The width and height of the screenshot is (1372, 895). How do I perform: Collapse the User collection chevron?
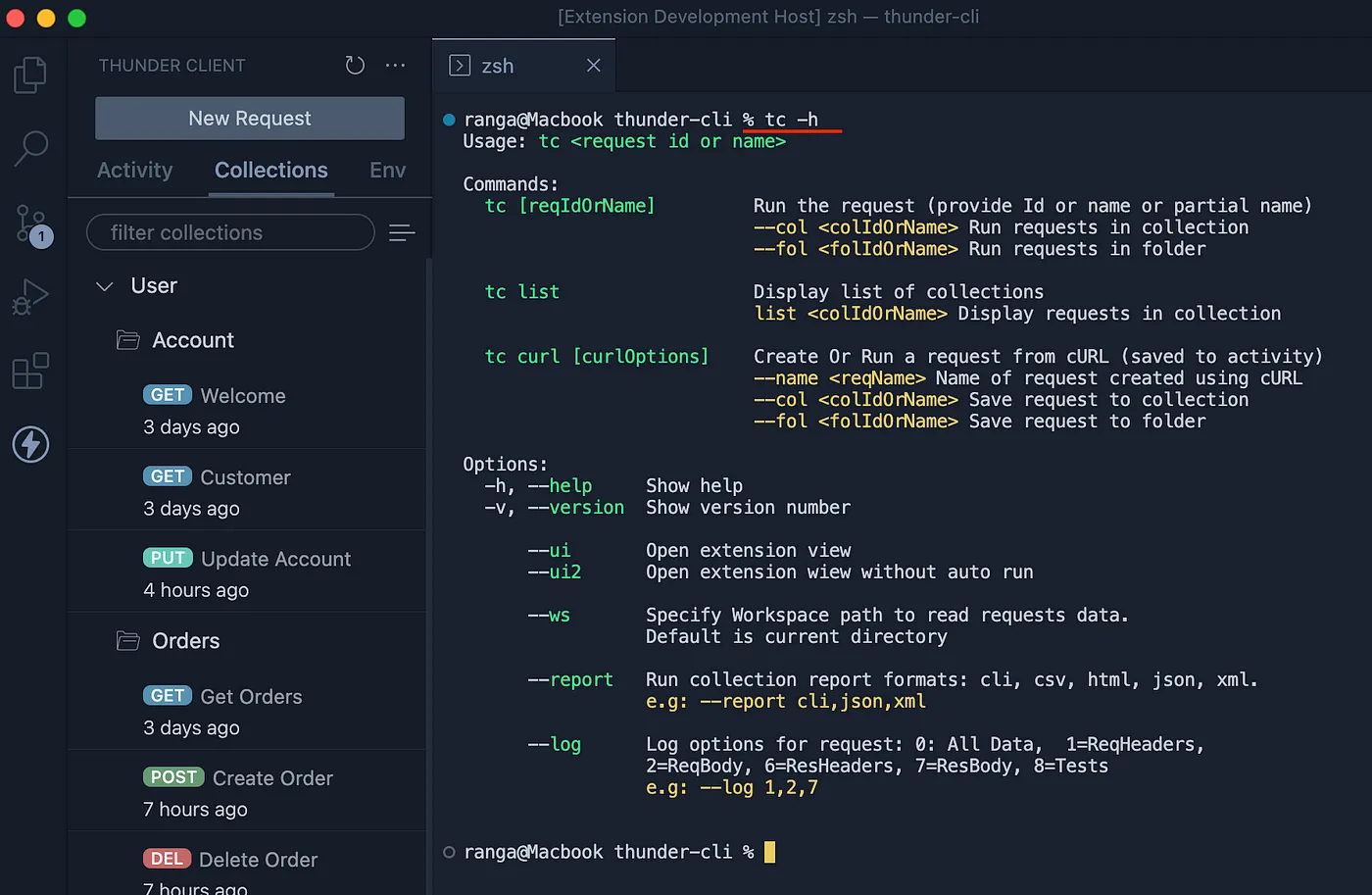pyautogui.click(x=105, y=286)
